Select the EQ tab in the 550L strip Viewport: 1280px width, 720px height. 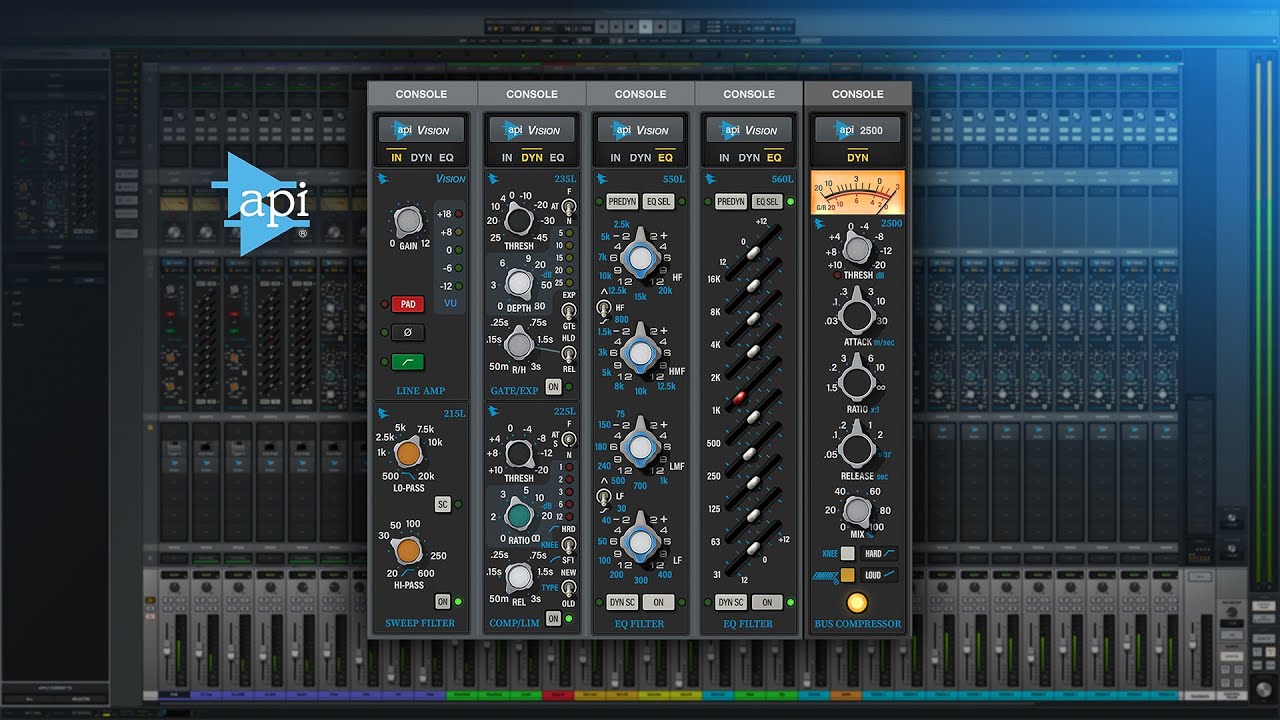665,158
